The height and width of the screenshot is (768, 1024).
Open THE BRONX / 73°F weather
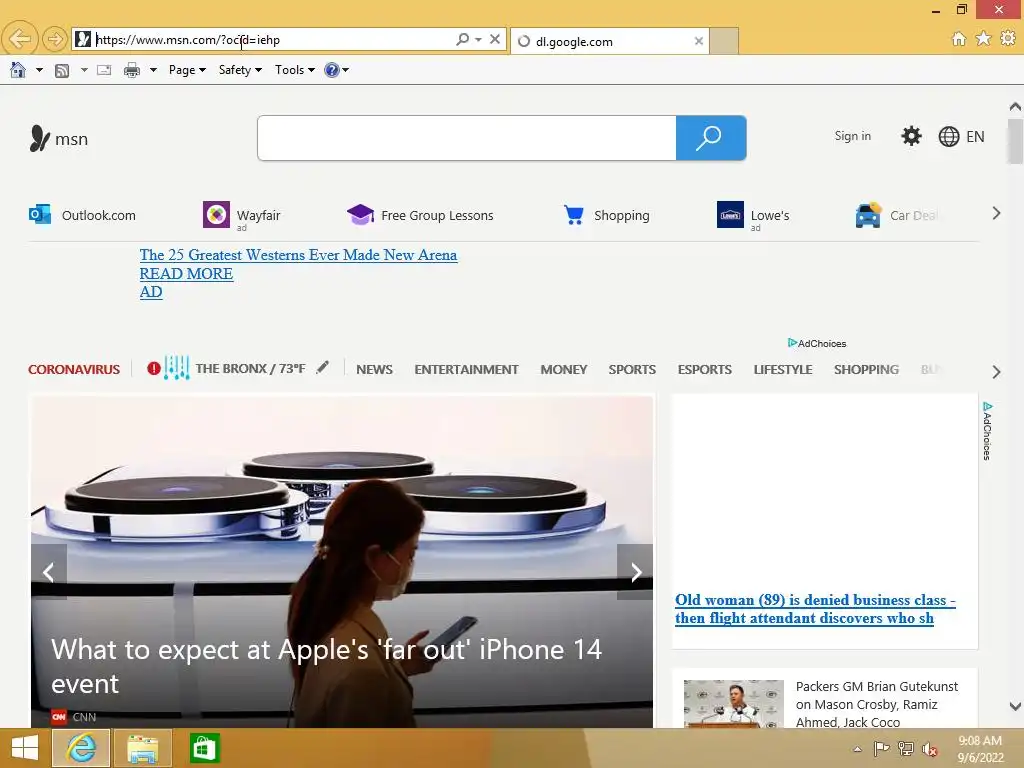point(250,368)
